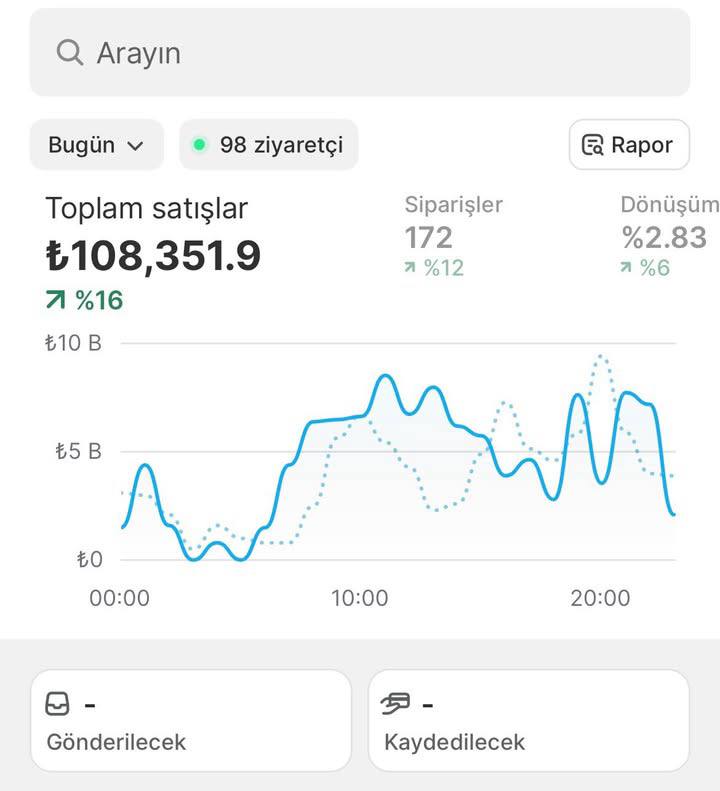Click the report icon inside Rapor button
The width and height of the screenshot is (720, 791).
[593, 145]
